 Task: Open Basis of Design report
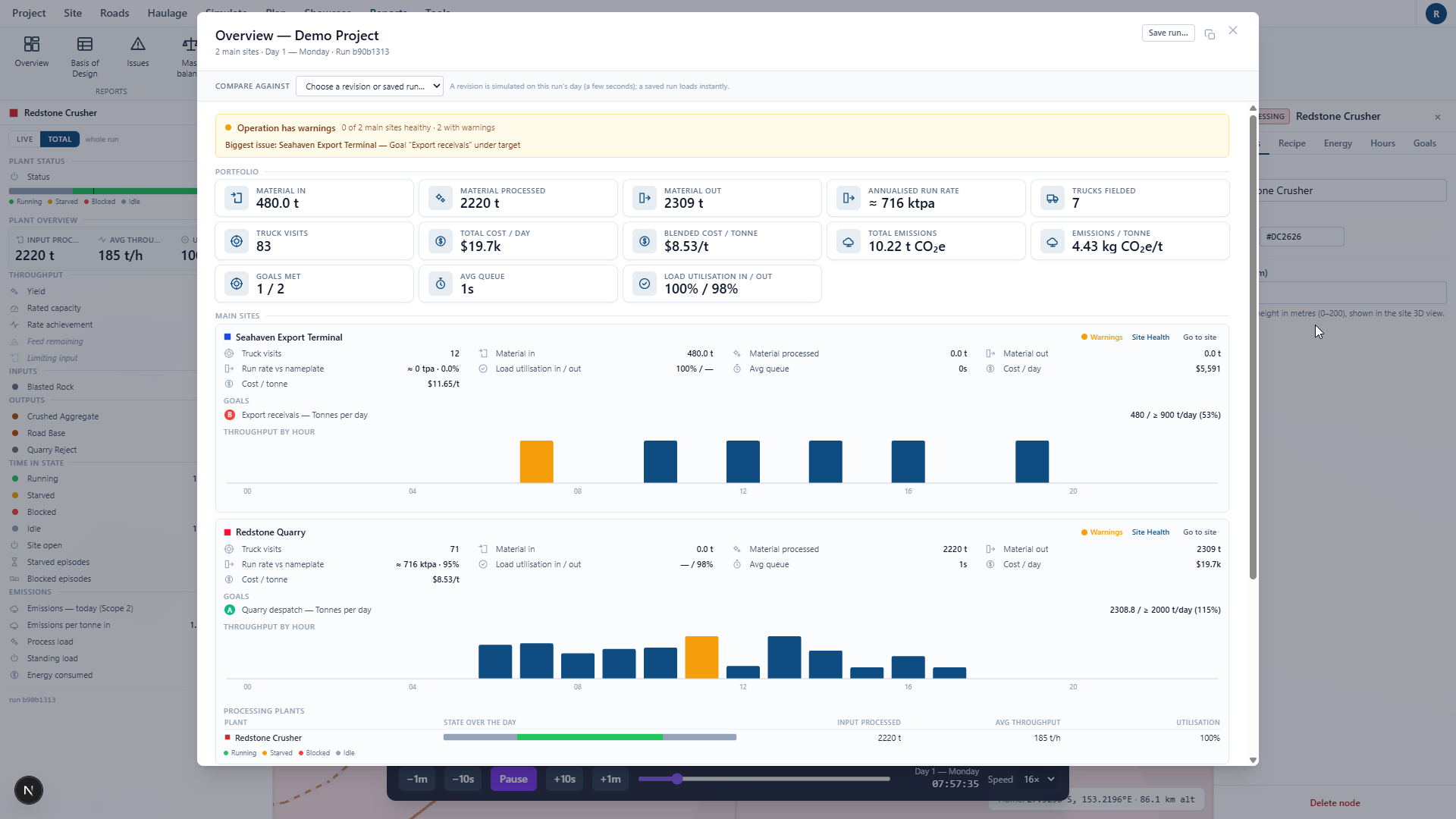tap(85, 57)
